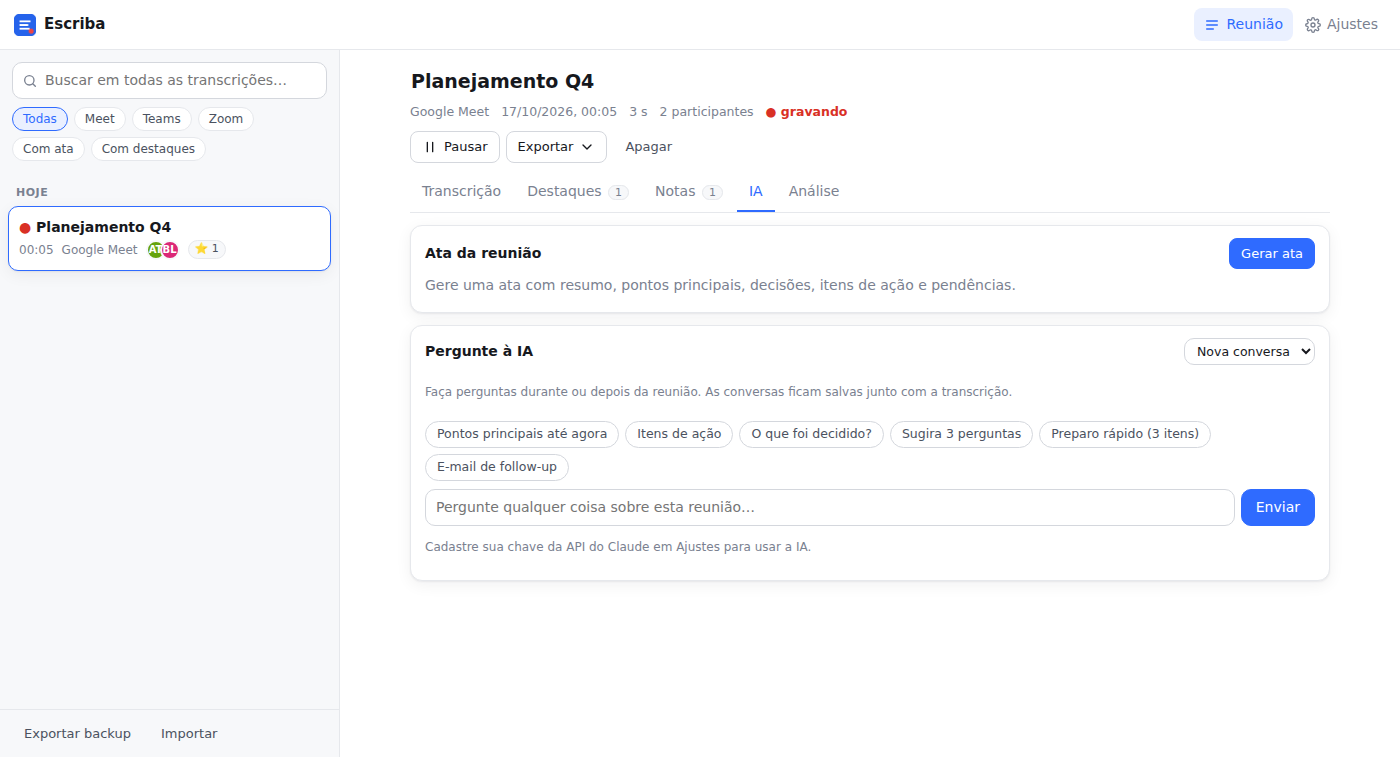Click the Enviar button
The width and height of the screenshot is (1400, 757).
coord(1278,507)
